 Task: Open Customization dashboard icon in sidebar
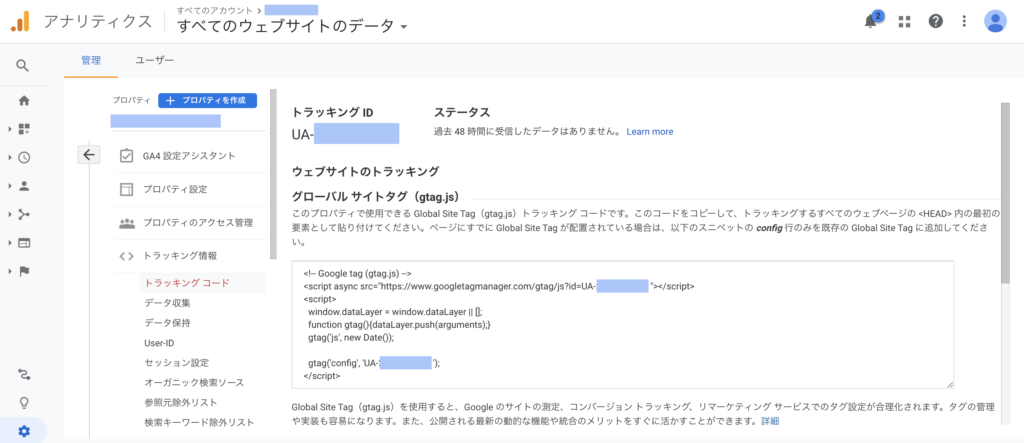click(x=24, y=129)
